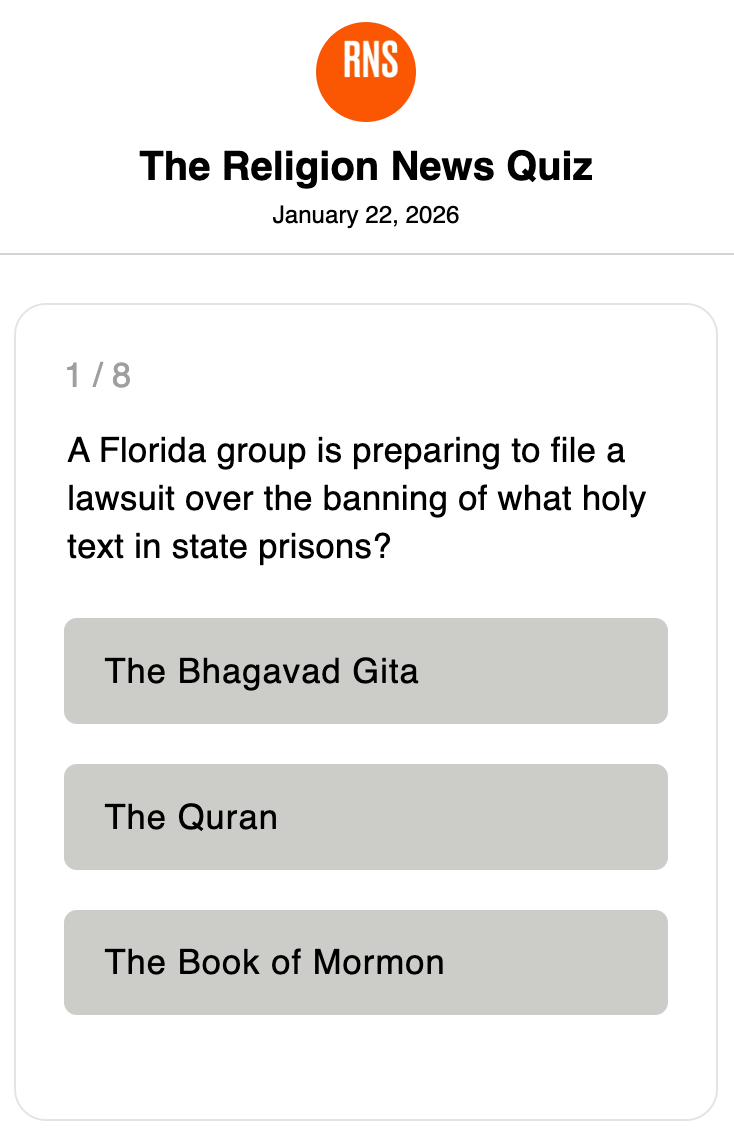The image size is (734, 1134).
Task: Click the words state prisons in the question
Action: [x=270, y=547]
